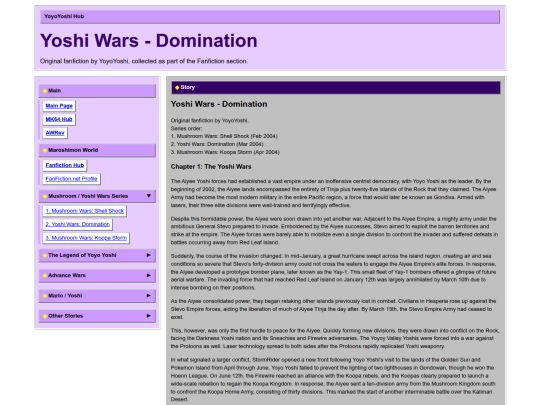Click 'Original fanfiction by YoyoYoshi.' in story
The width and height of the screenshot is (540, 405).
pyautogui.click(x=210, y=121)
